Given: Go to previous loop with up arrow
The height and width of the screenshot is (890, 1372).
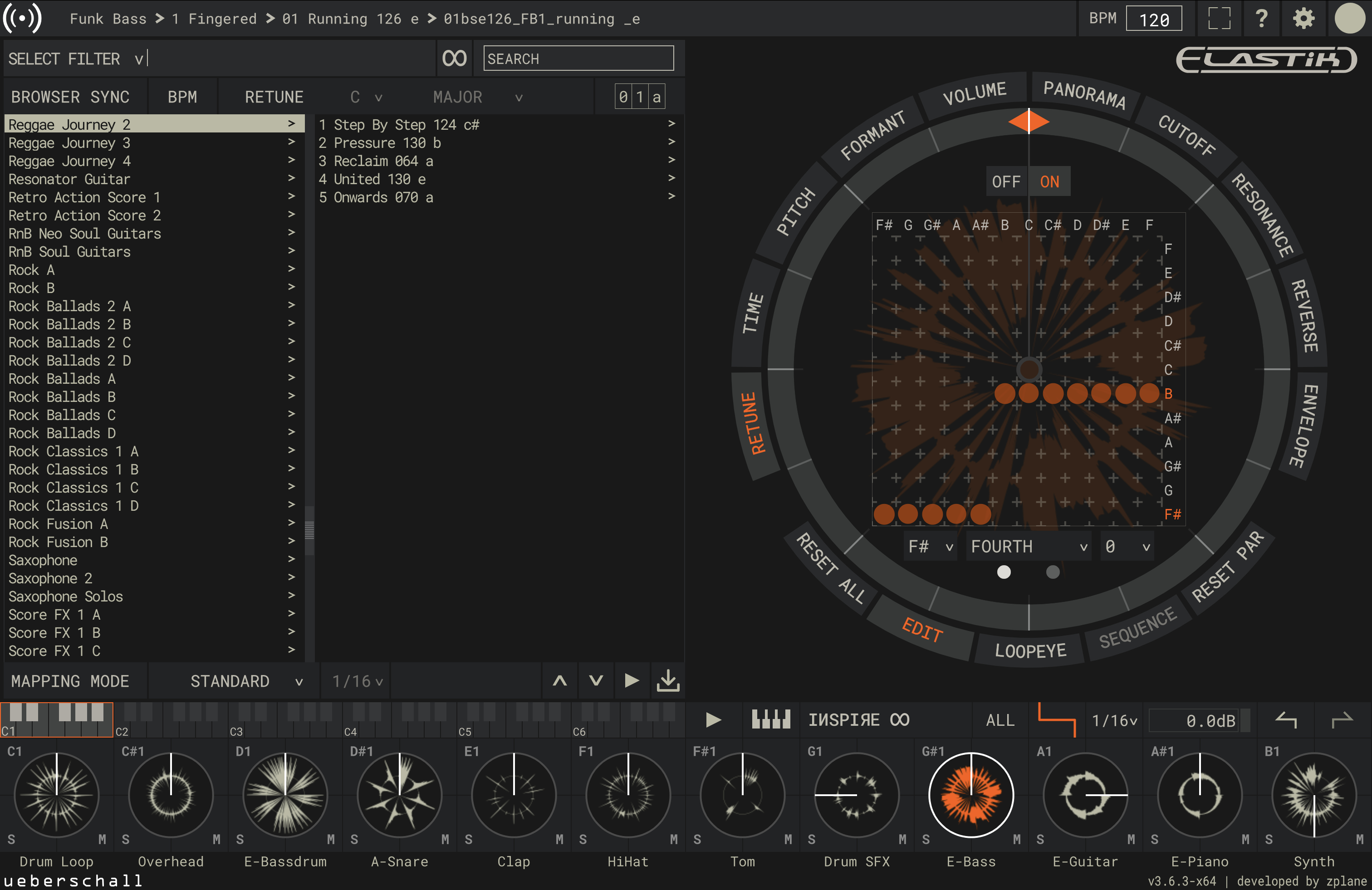Looking at the screenshot, I should (x=560, y=681).
